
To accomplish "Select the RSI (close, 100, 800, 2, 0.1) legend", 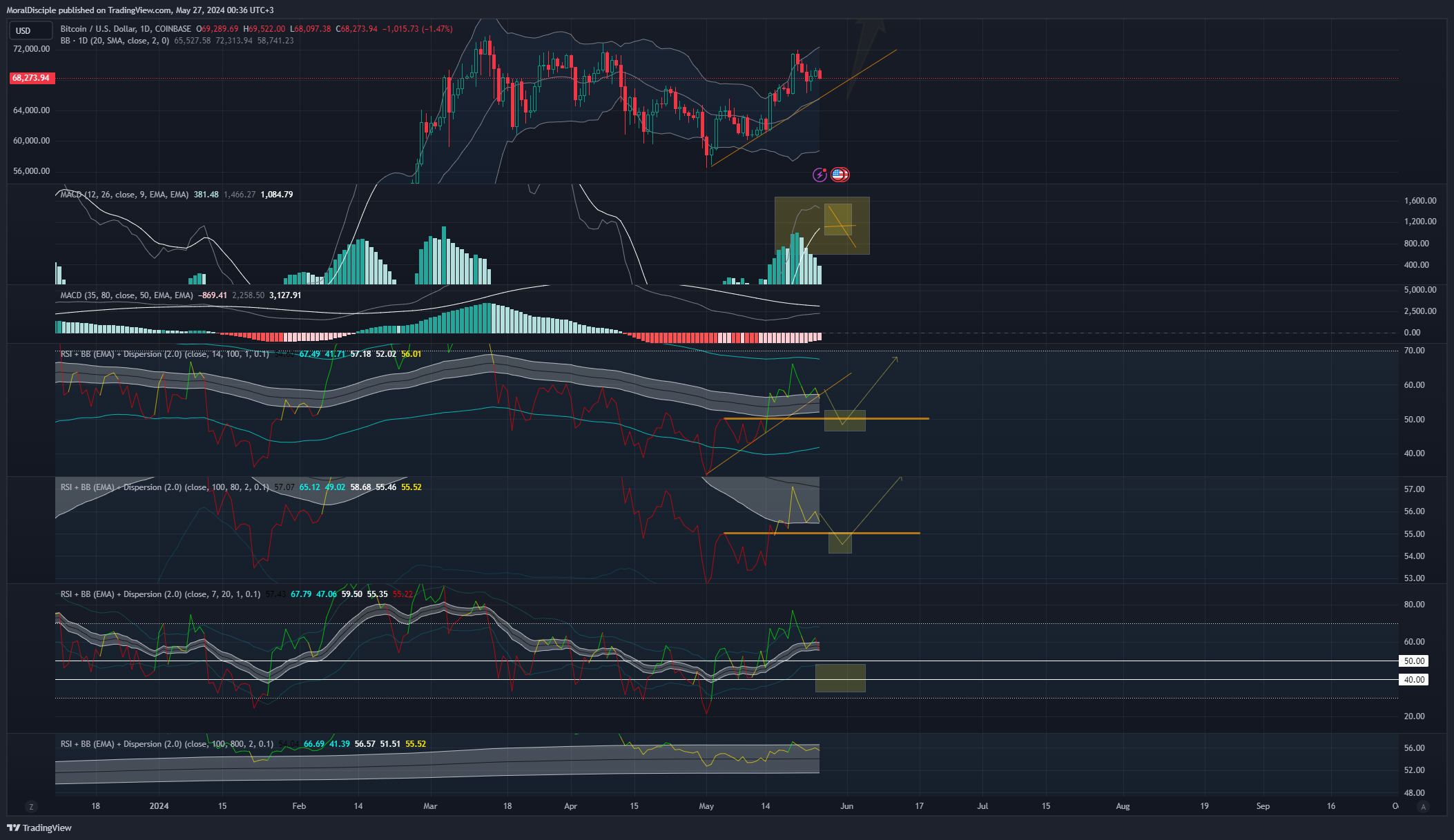I will click(167, 744).
